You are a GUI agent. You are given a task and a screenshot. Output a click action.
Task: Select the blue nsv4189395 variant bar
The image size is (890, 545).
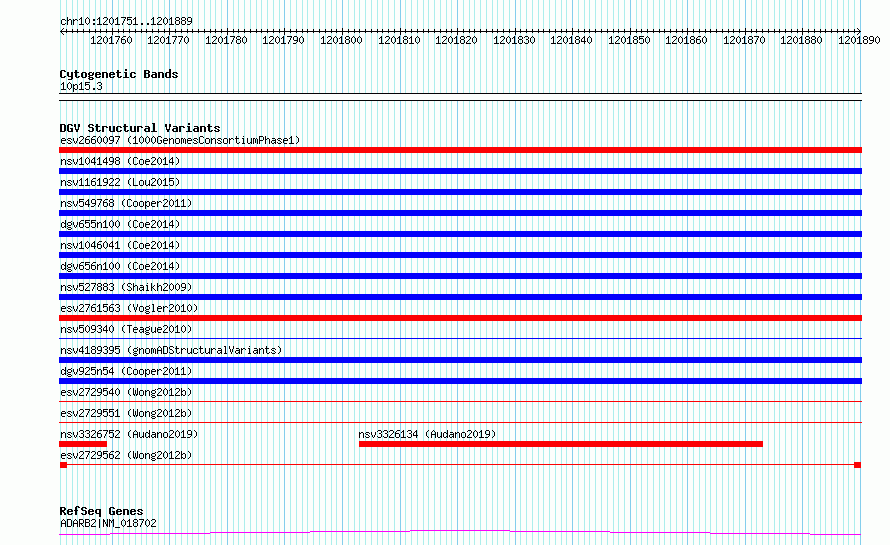(x=460, y=360)
